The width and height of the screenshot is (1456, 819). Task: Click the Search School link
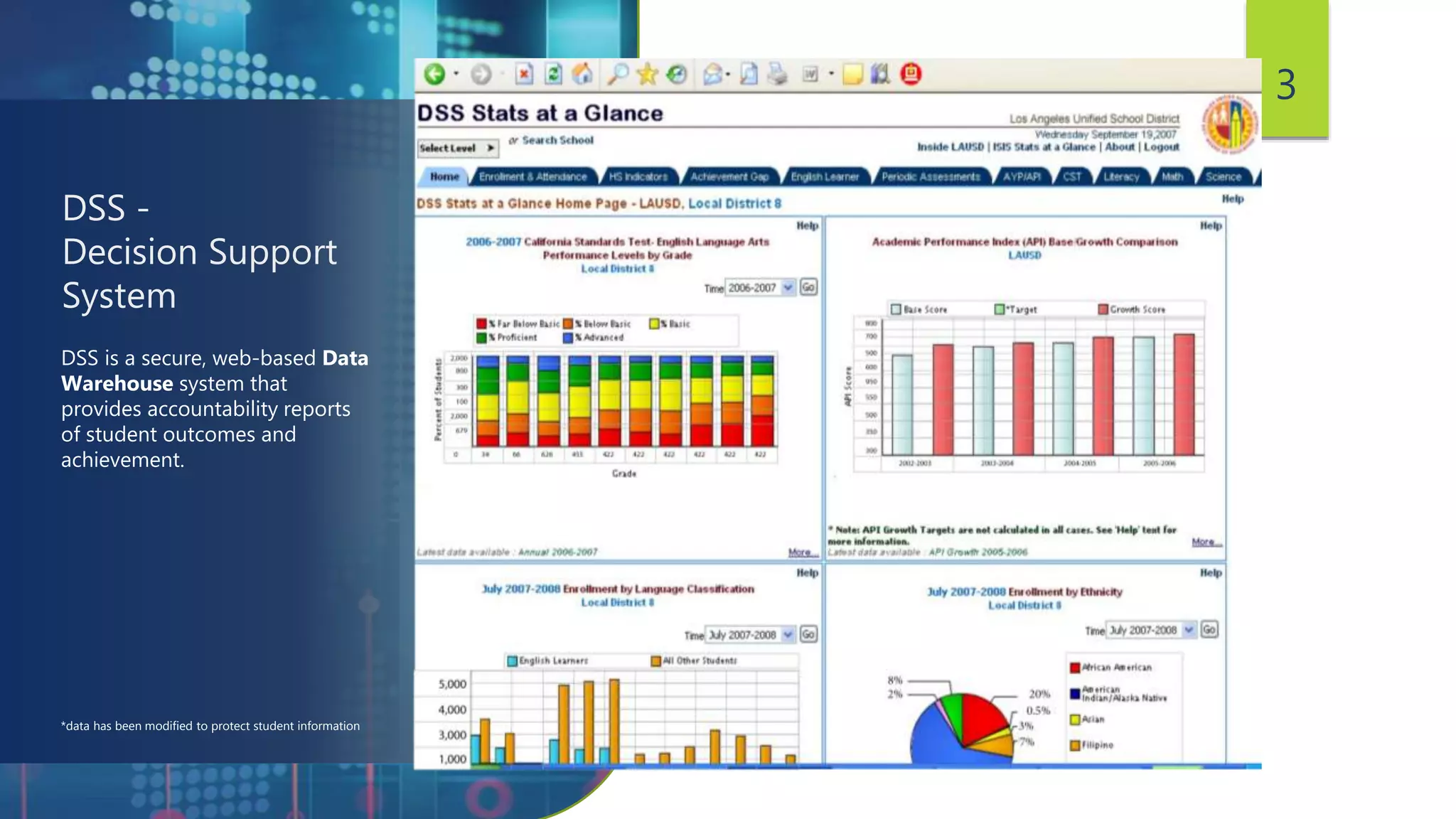point(557,140)
